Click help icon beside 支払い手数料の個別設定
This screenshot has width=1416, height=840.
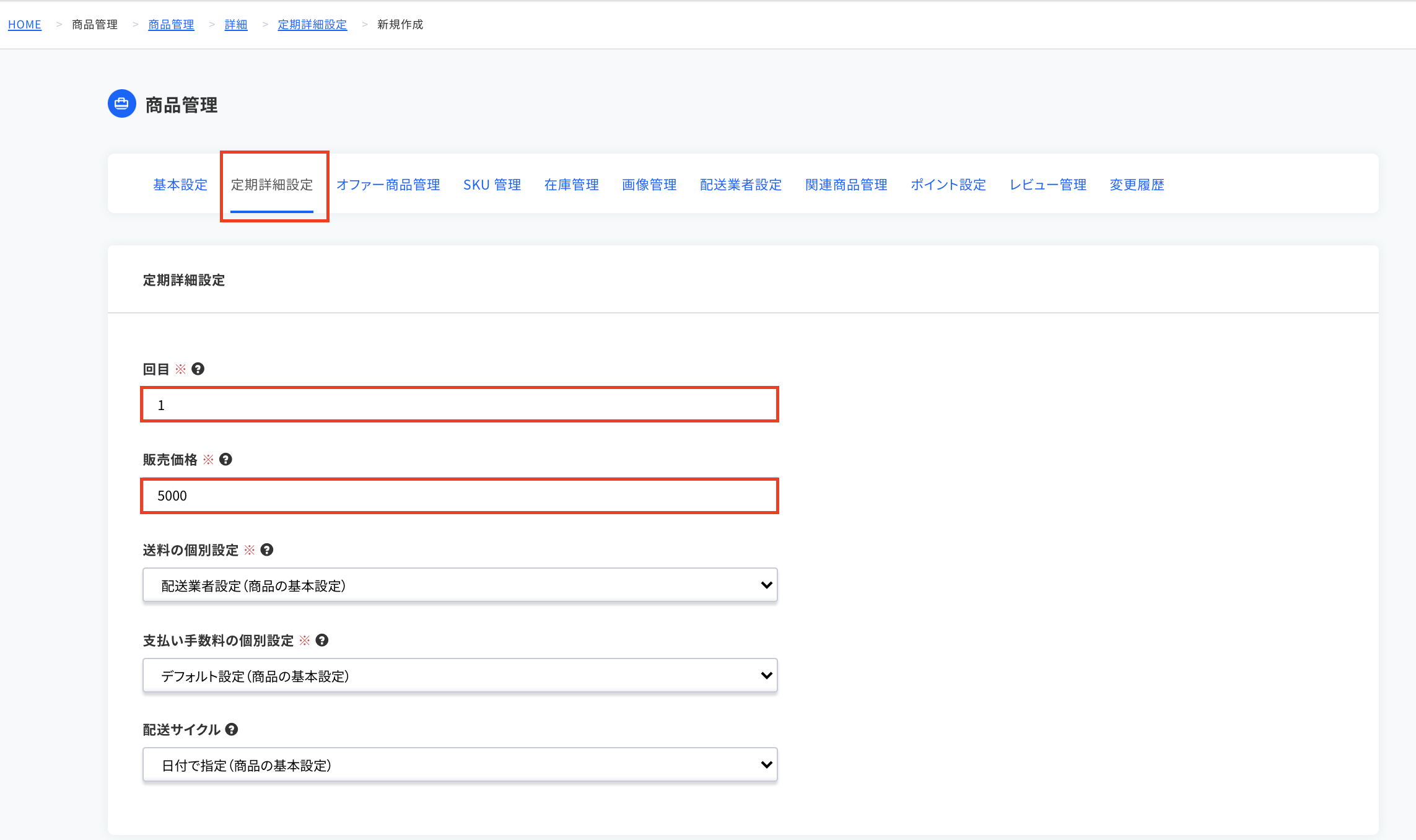click(322, 641)
